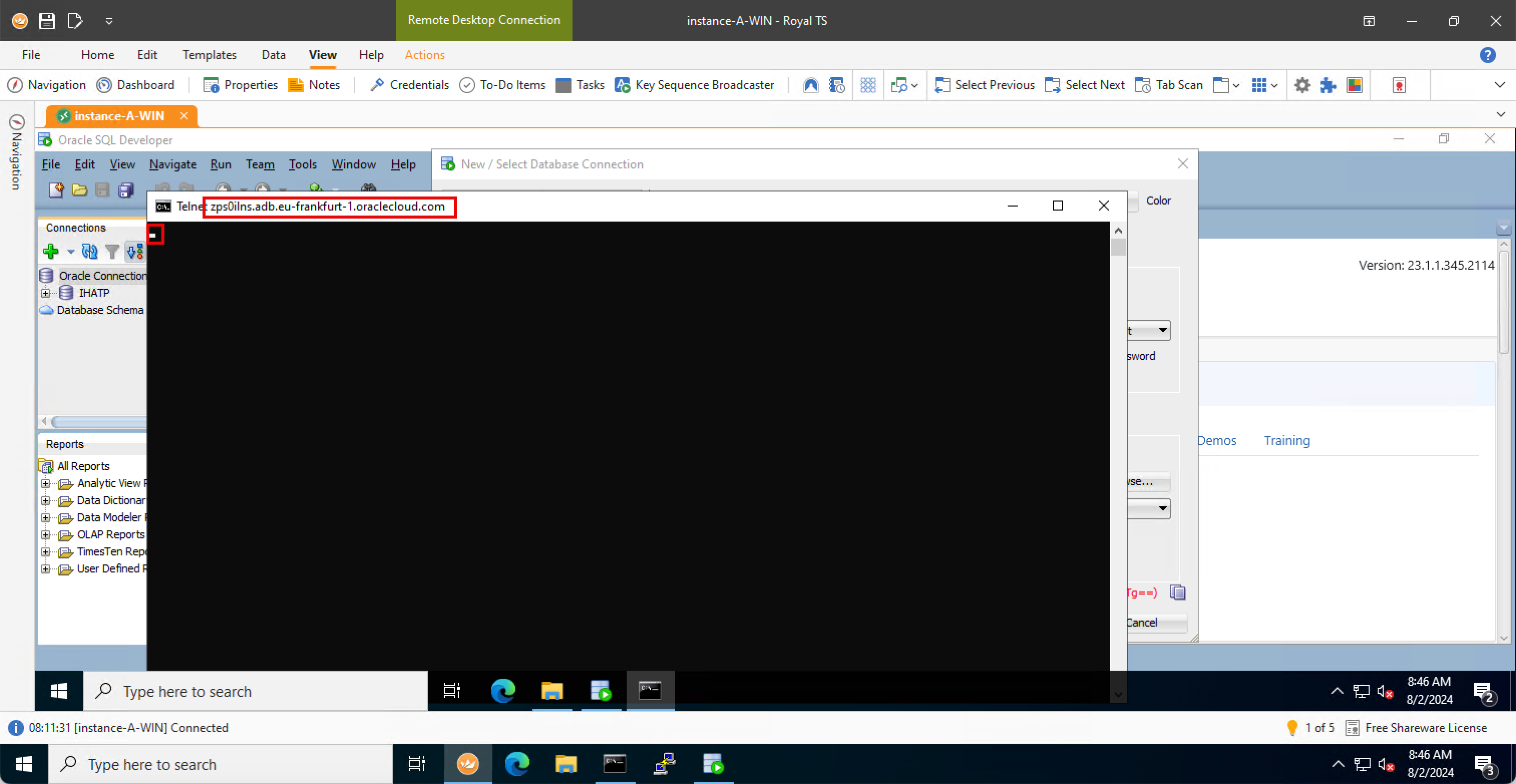Open Credentials in Royal TS toolbar
Viewport: 1516px width, 784px height.
(410, 85)
